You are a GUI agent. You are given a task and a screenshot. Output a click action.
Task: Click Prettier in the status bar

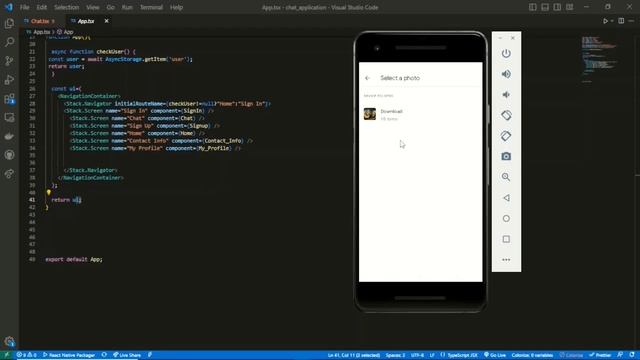600,355
